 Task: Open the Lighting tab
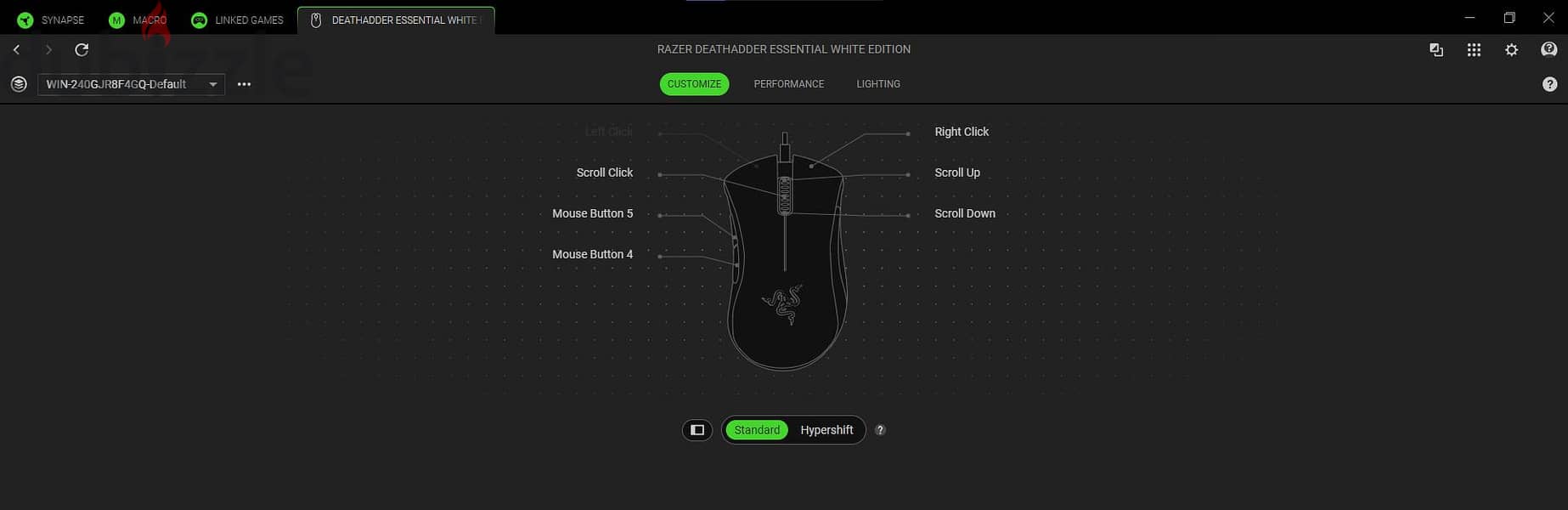[x=877, y=84]
